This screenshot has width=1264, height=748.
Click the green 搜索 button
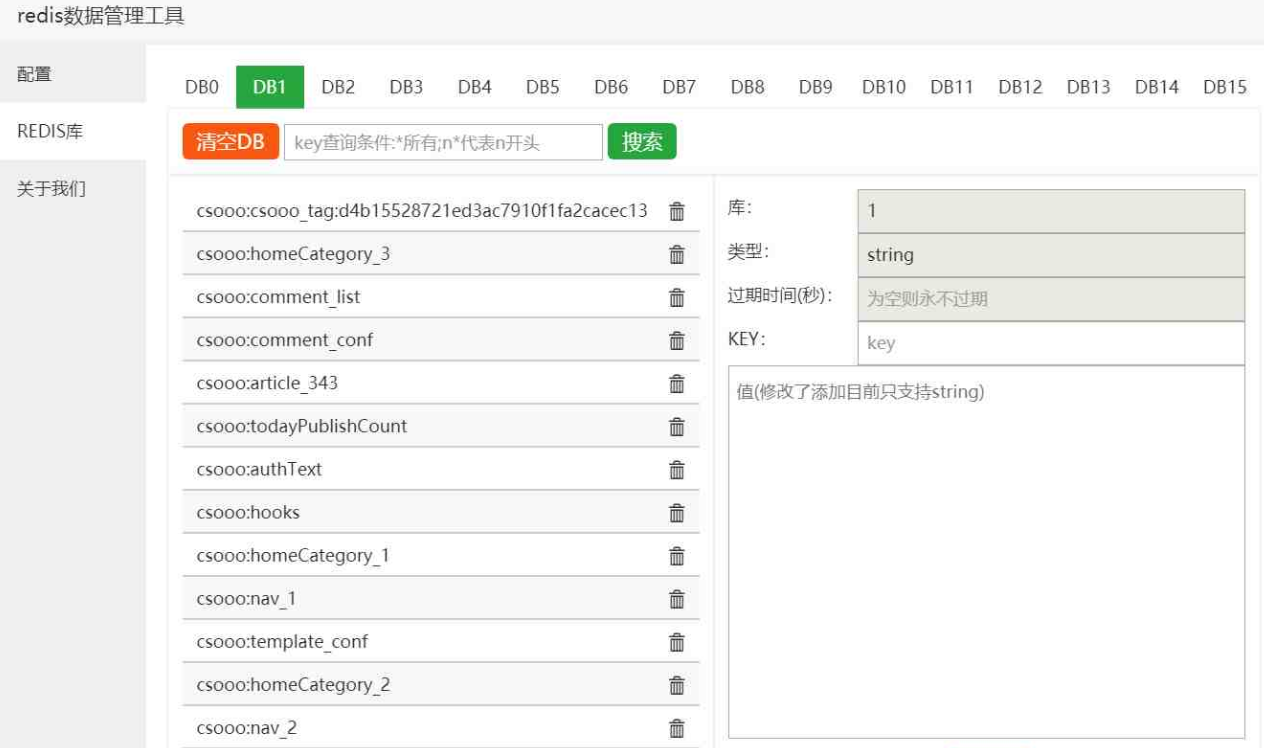coord(642,142)
